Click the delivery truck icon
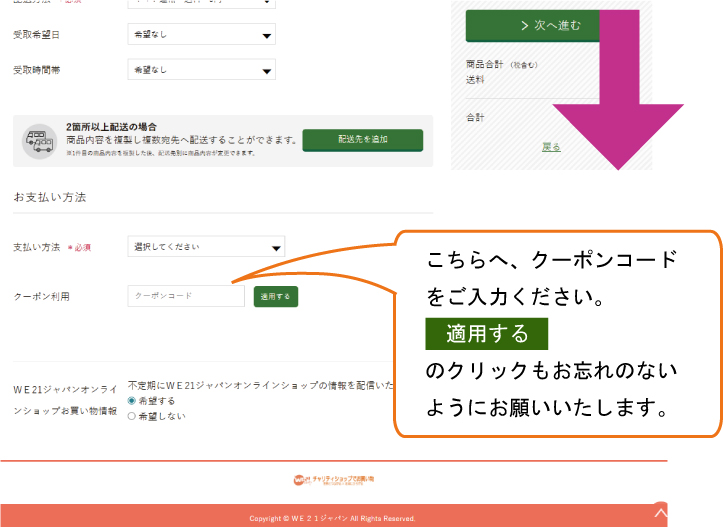 41,142
